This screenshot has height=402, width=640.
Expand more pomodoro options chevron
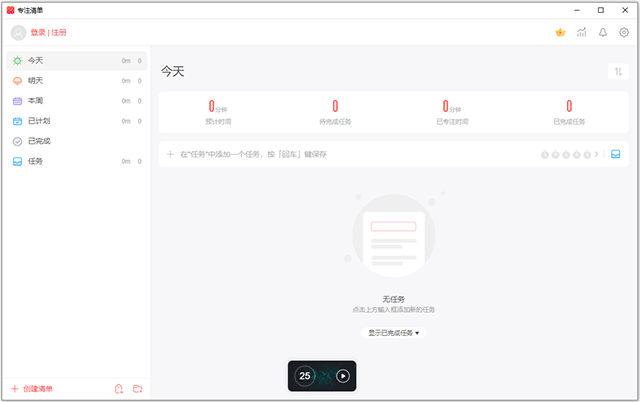pos(596,154)
